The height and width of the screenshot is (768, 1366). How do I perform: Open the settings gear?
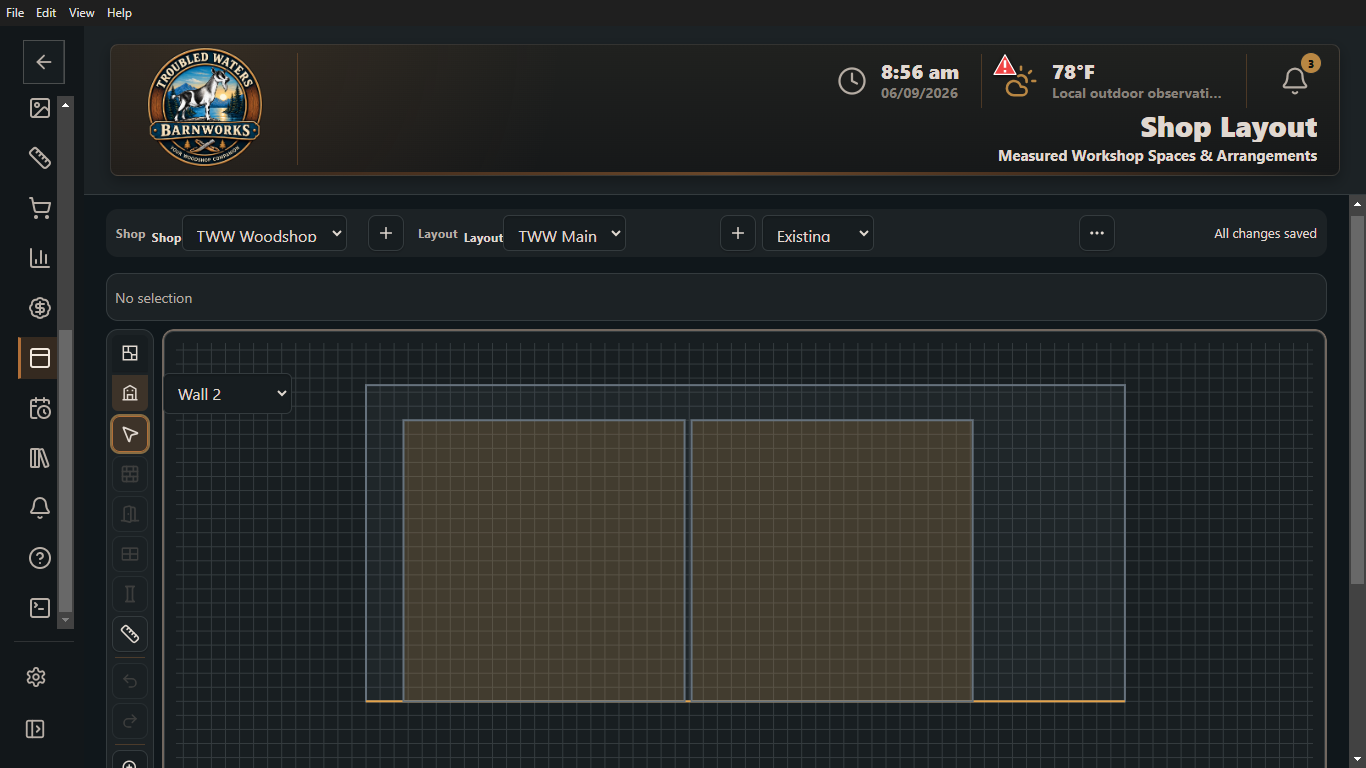coord(36,677)
